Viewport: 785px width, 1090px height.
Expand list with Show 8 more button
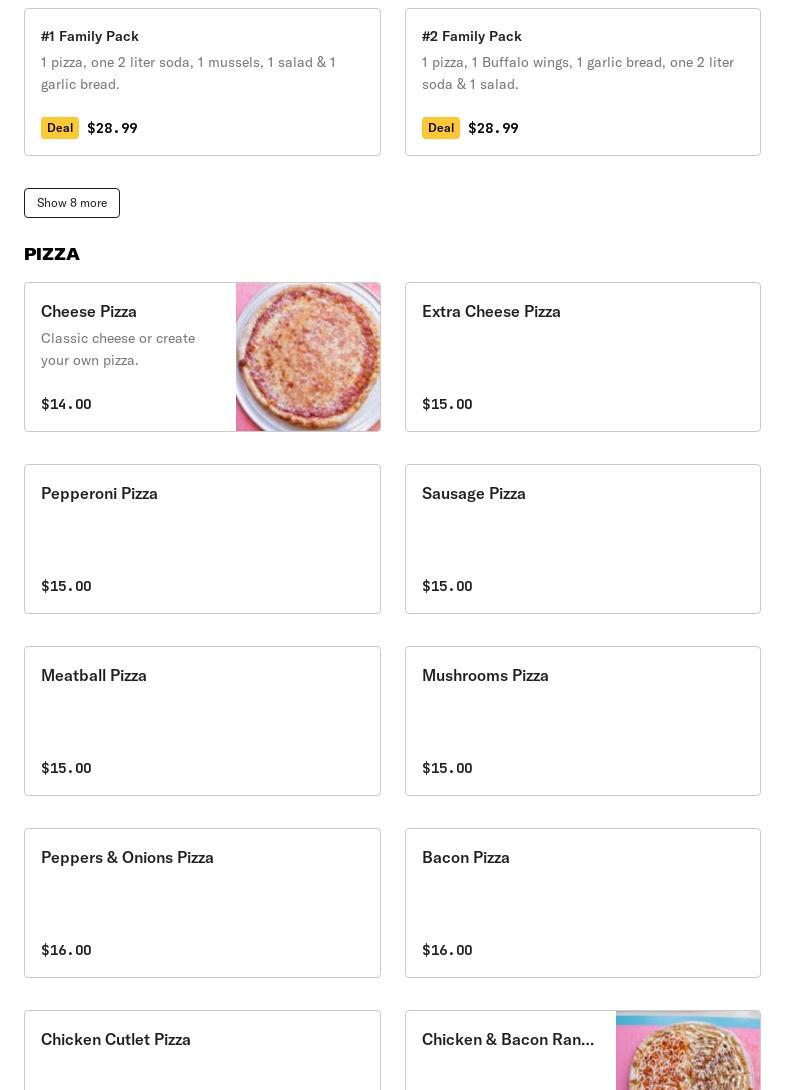click(x=72, y=203)
